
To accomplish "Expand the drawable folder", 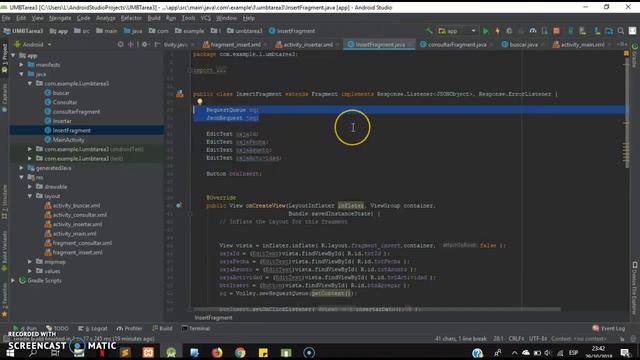I will 30,187.
